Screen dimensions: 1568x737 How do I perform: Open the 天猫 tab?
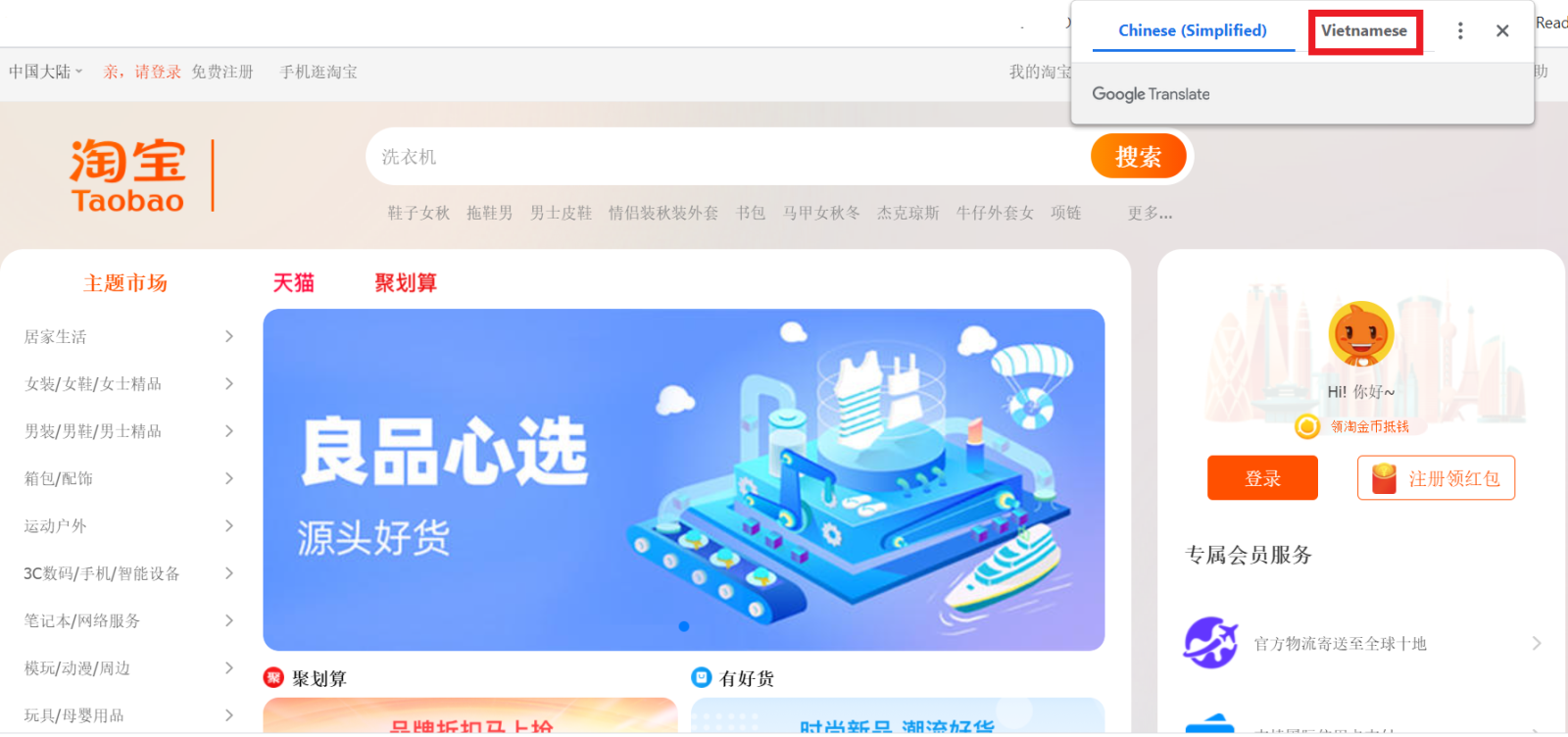[x=294, y=283]
